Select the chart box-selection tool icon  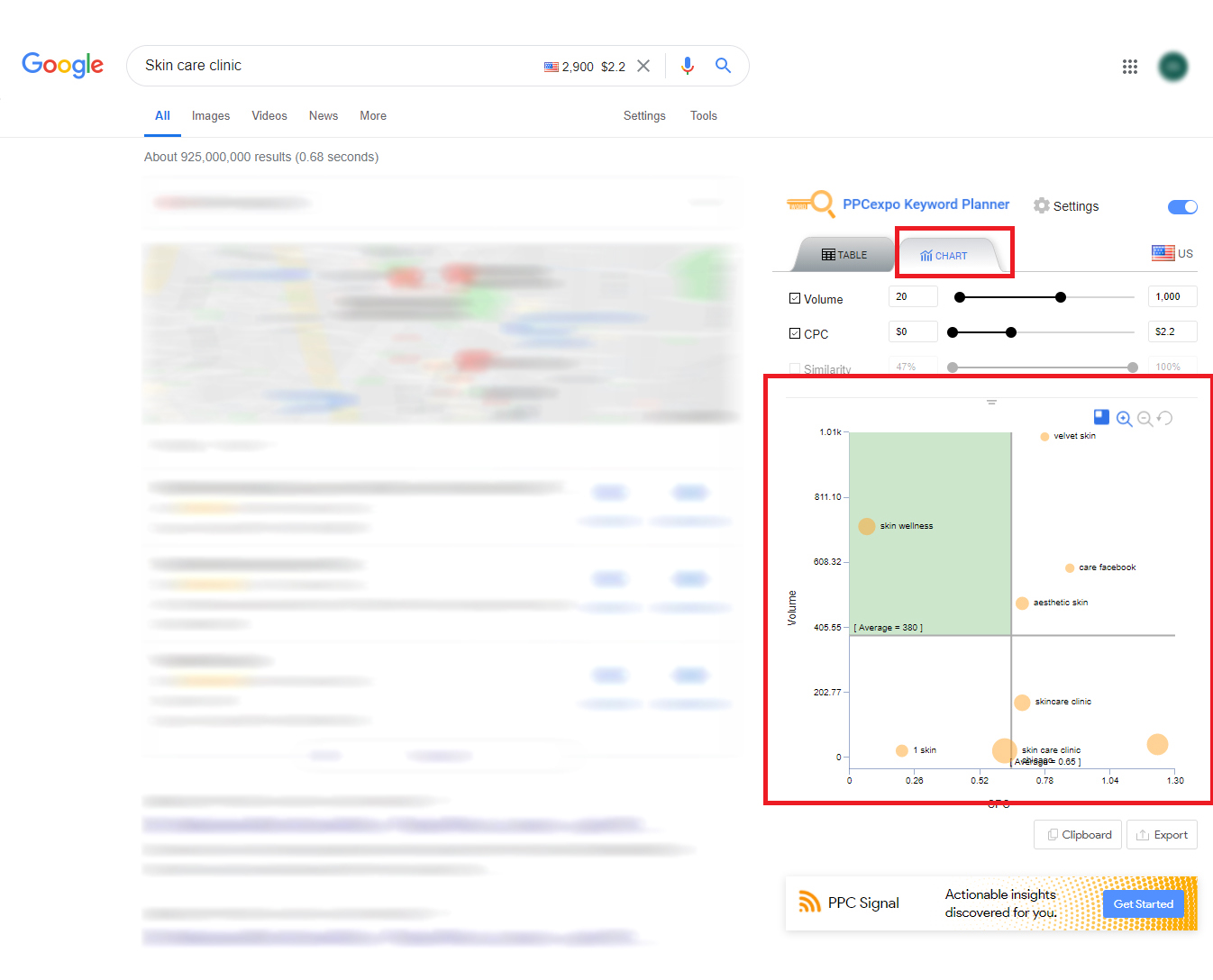coord(1101,417)
